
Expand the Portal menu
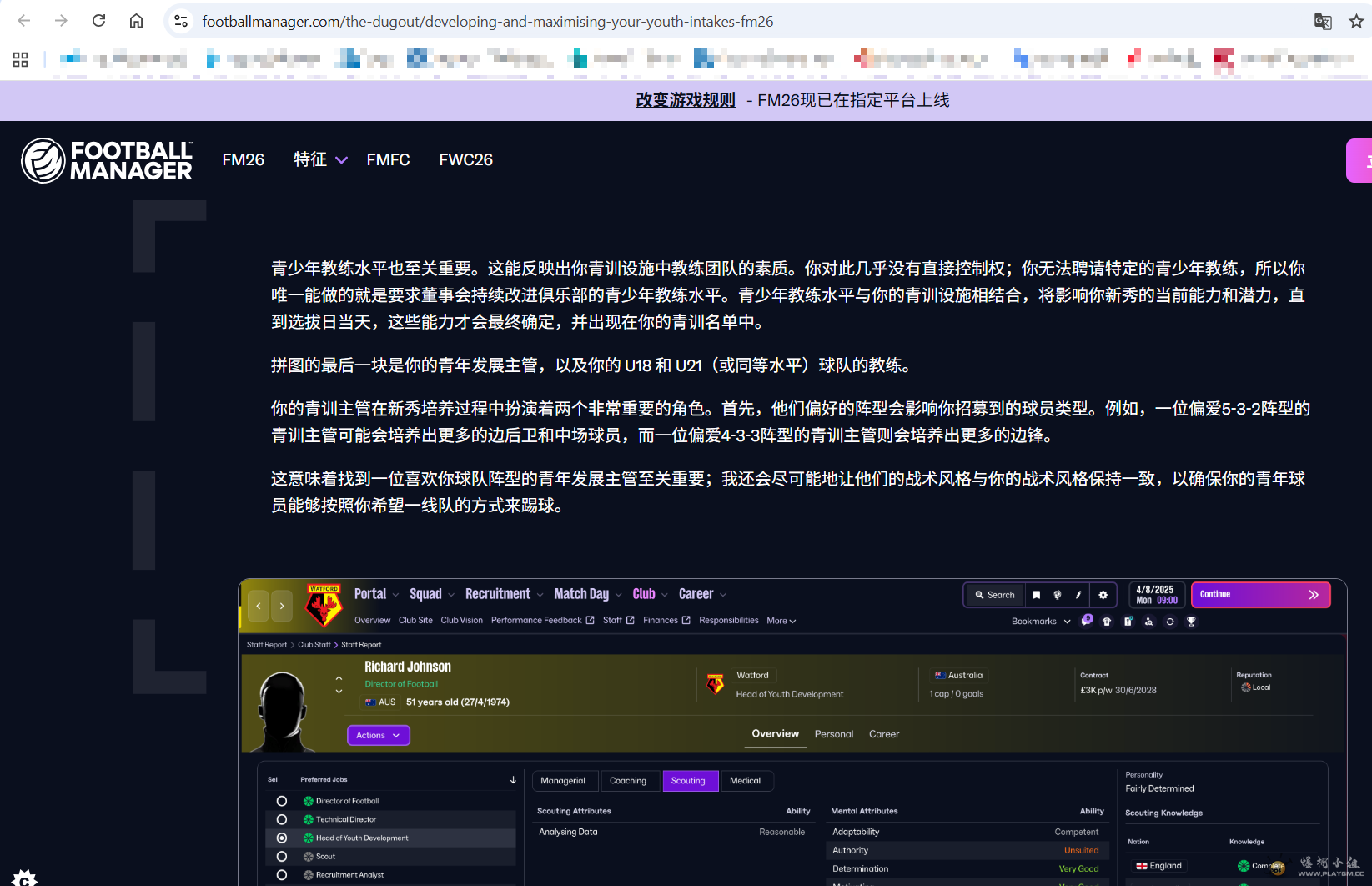(376, 594)
